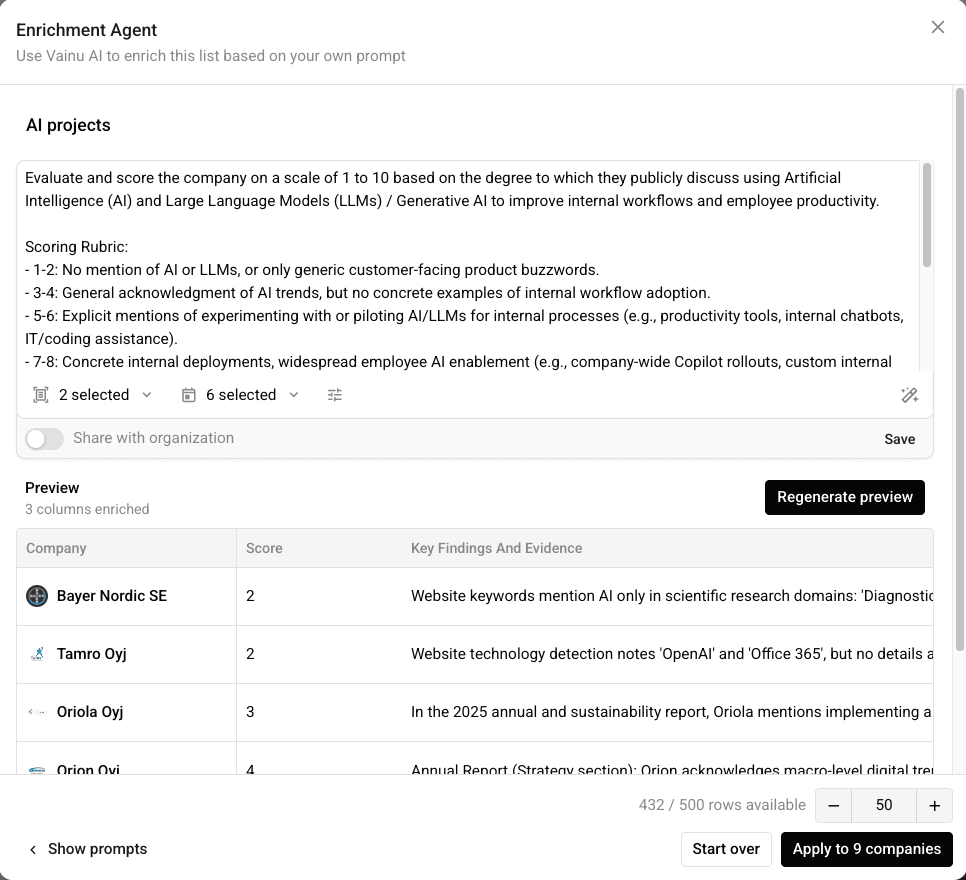Click the magic wand improve prompt icon

tap(909, 395)
